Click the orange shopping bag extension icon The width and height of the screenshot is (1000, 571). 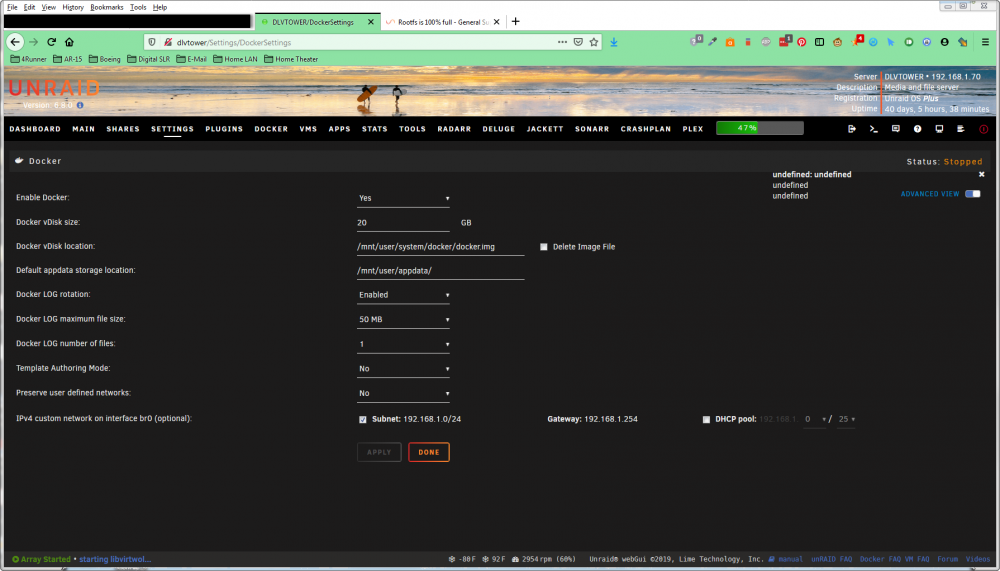(730, 42)
